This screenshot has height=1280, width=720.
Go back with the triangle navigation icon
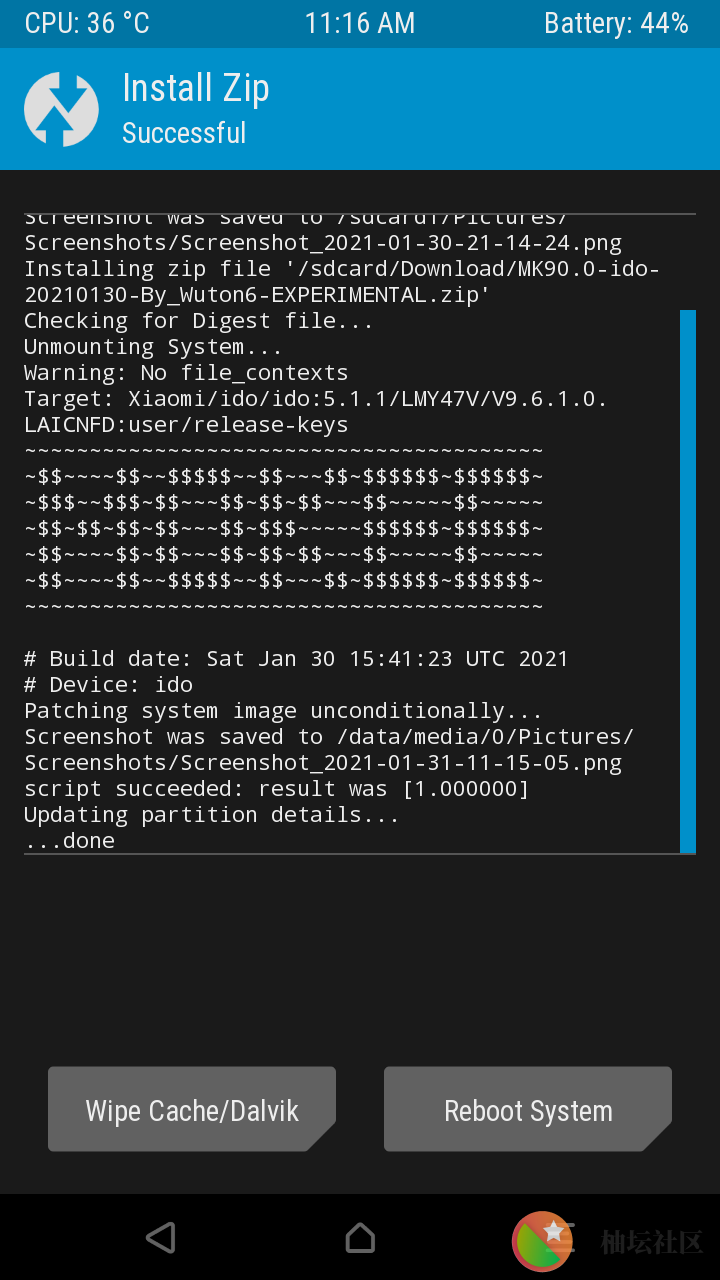161,1238
